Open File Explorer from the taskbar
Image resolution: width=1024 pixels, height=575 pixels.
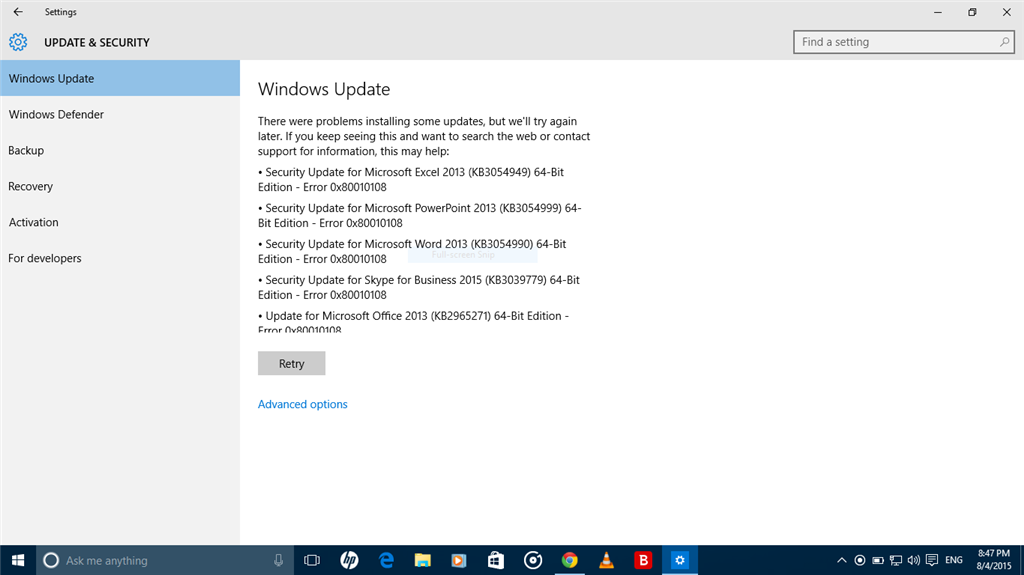point(423,561)
